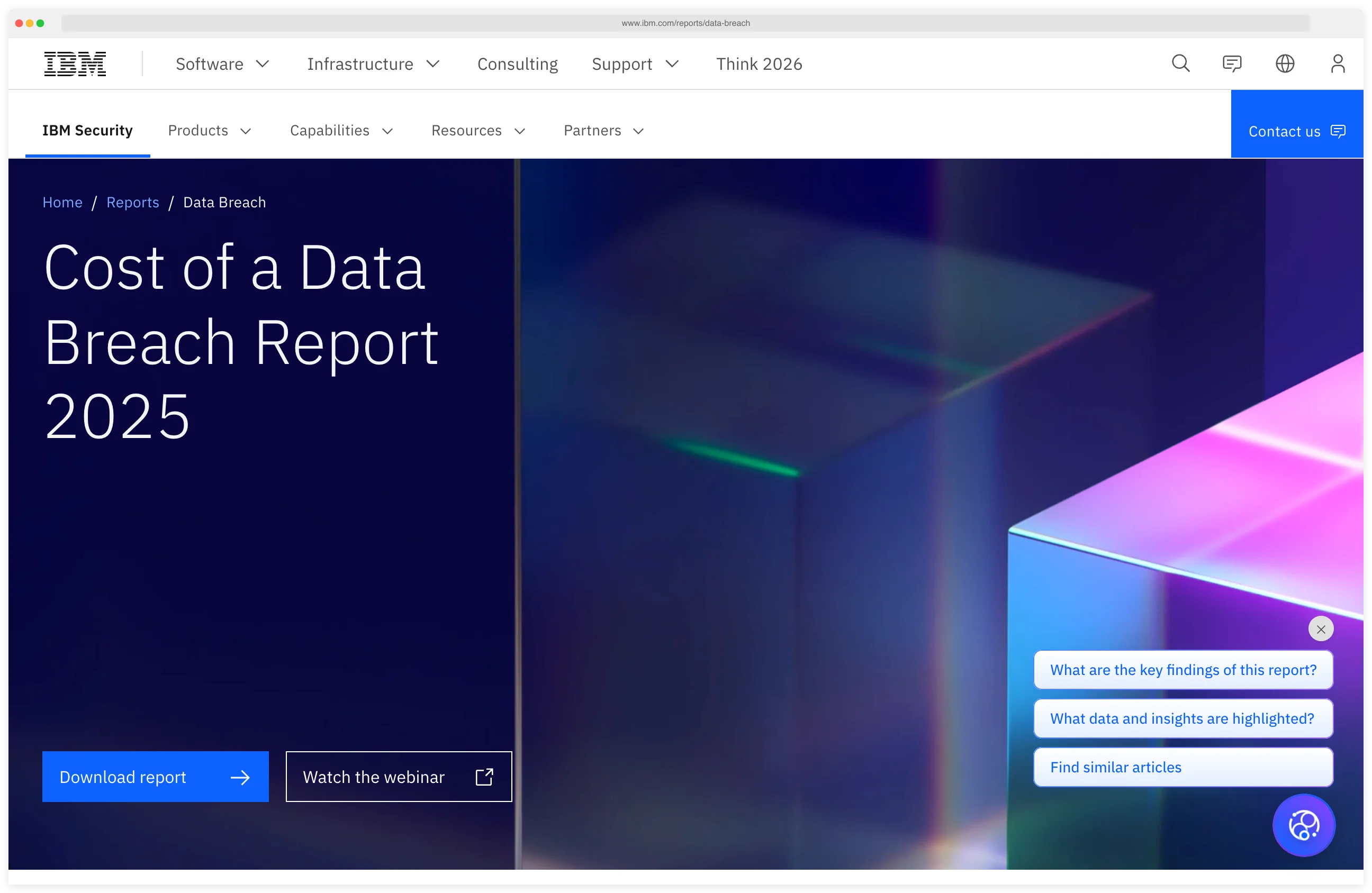
Task: Open the Think 2026 menu item
Action: (x=759, y=64)
